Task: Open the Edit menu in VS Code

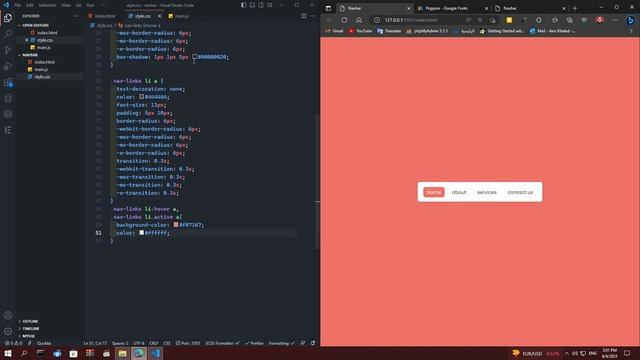Action: pyautogui.click(x=30, y=5)
